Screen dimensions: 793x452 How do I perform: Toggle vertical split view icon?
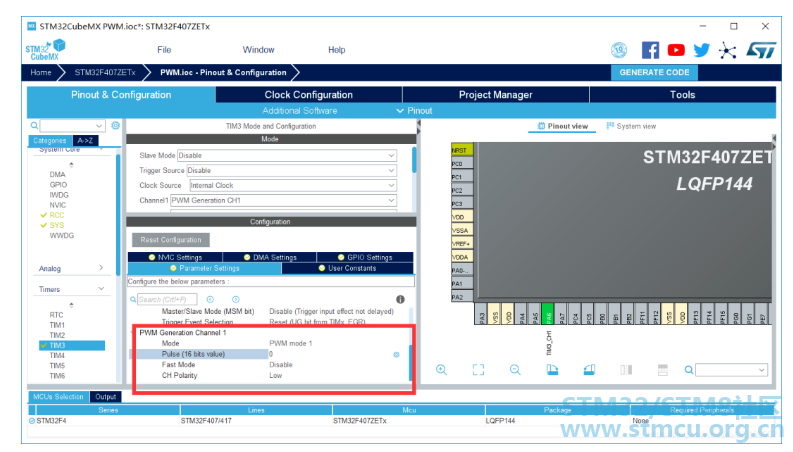(x=626, y=370)
